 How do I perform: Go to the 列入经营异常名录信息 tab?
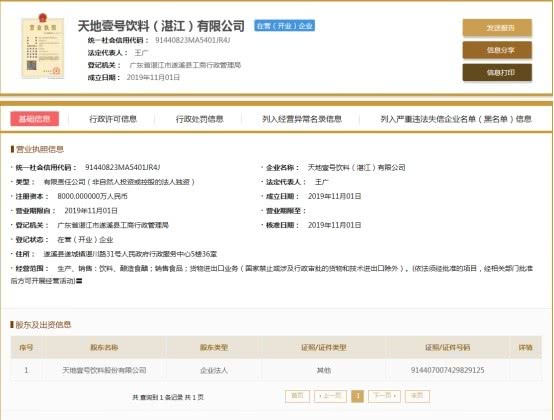(x=302, y=119)
